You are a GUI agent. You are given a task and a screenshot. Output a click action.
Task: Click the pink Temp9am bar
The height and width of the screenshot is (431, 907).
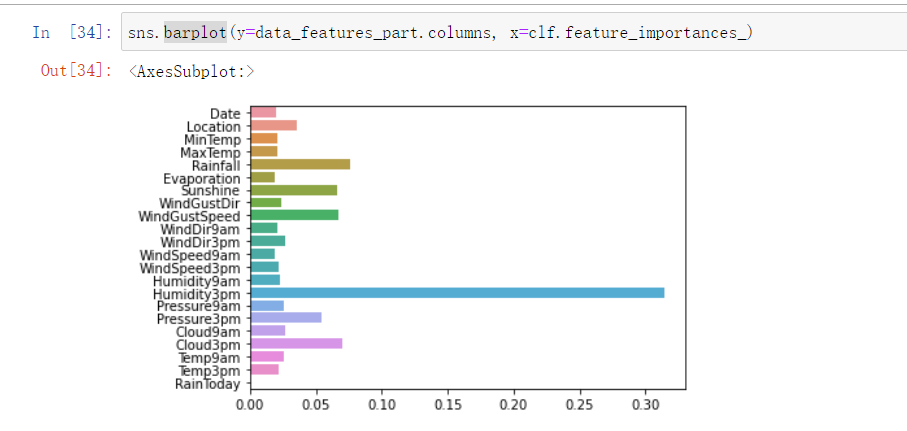click(x=266, y=356)
